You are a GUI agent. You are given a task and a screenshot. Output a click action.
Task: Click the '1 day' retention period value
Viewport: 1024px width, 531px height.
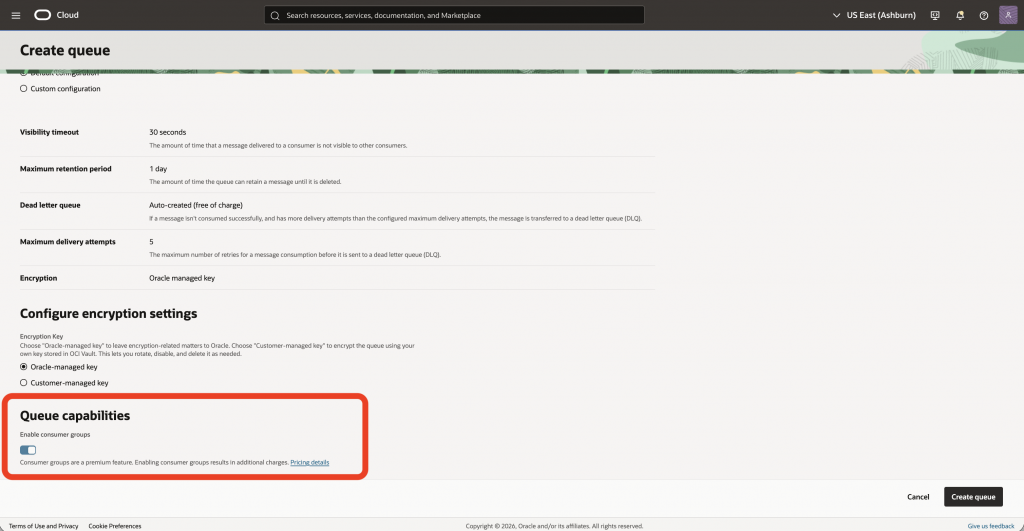pos(158,169)
